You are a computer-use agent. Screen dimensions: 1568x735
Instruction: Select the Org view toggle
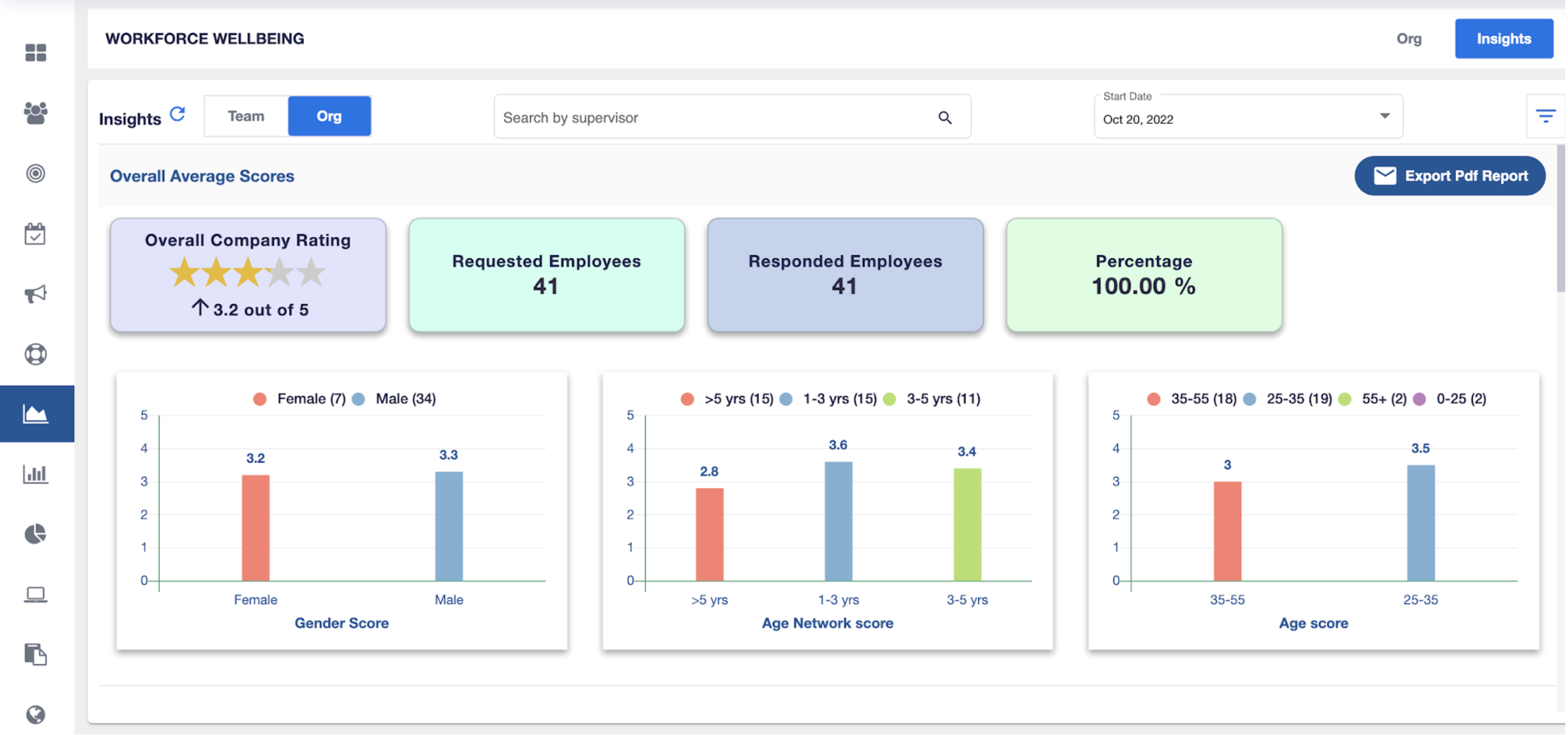click(x=329, y=115)
